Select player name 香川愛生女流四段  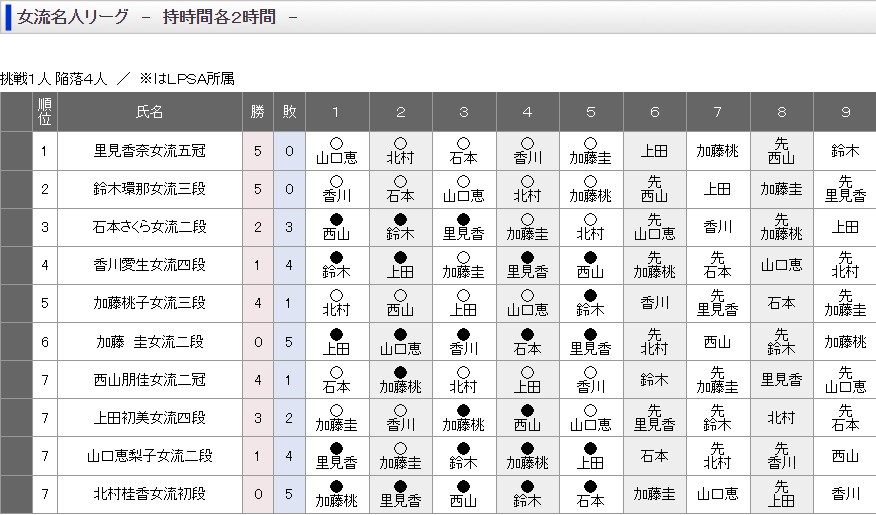150,265
